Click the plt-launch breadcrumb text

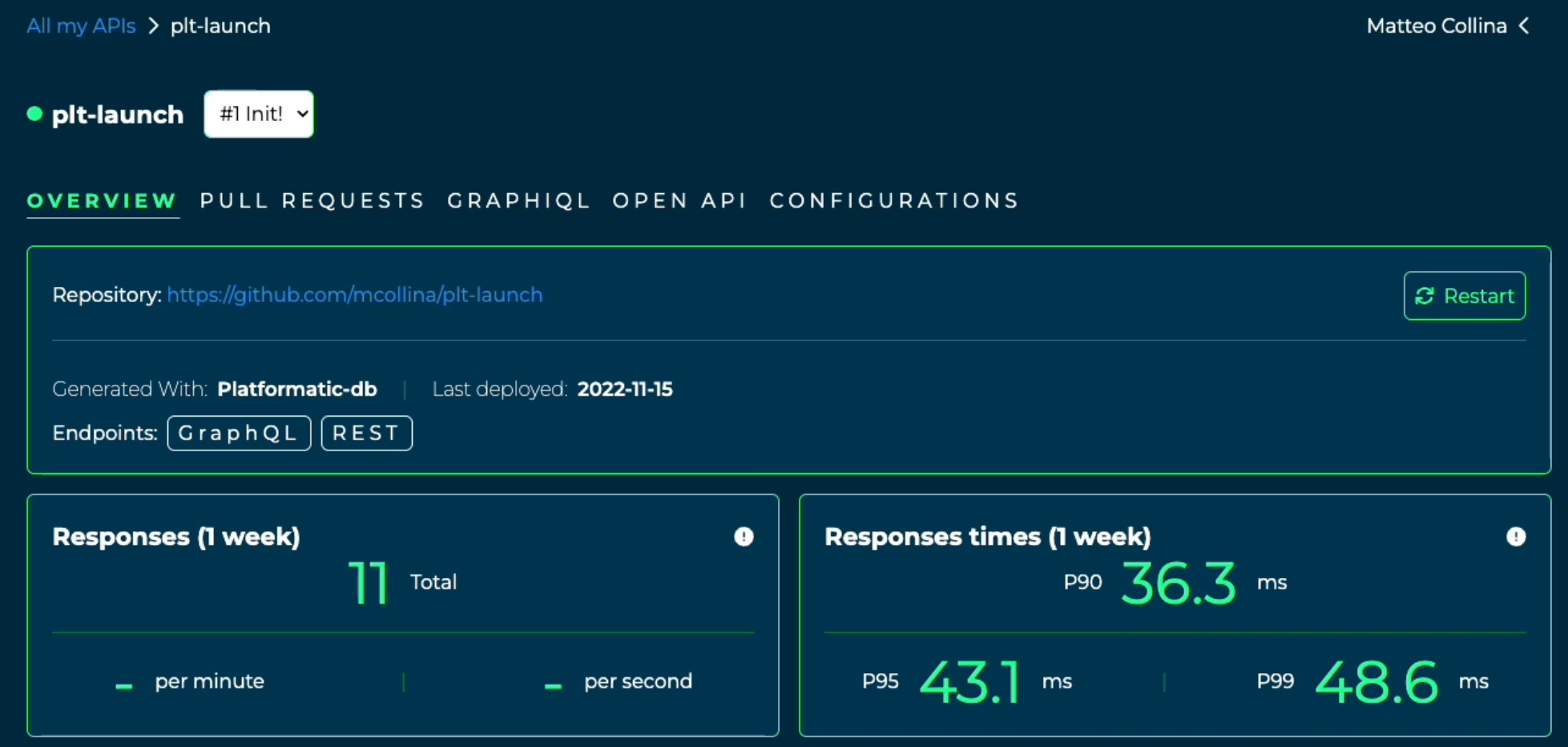(220, 26)
